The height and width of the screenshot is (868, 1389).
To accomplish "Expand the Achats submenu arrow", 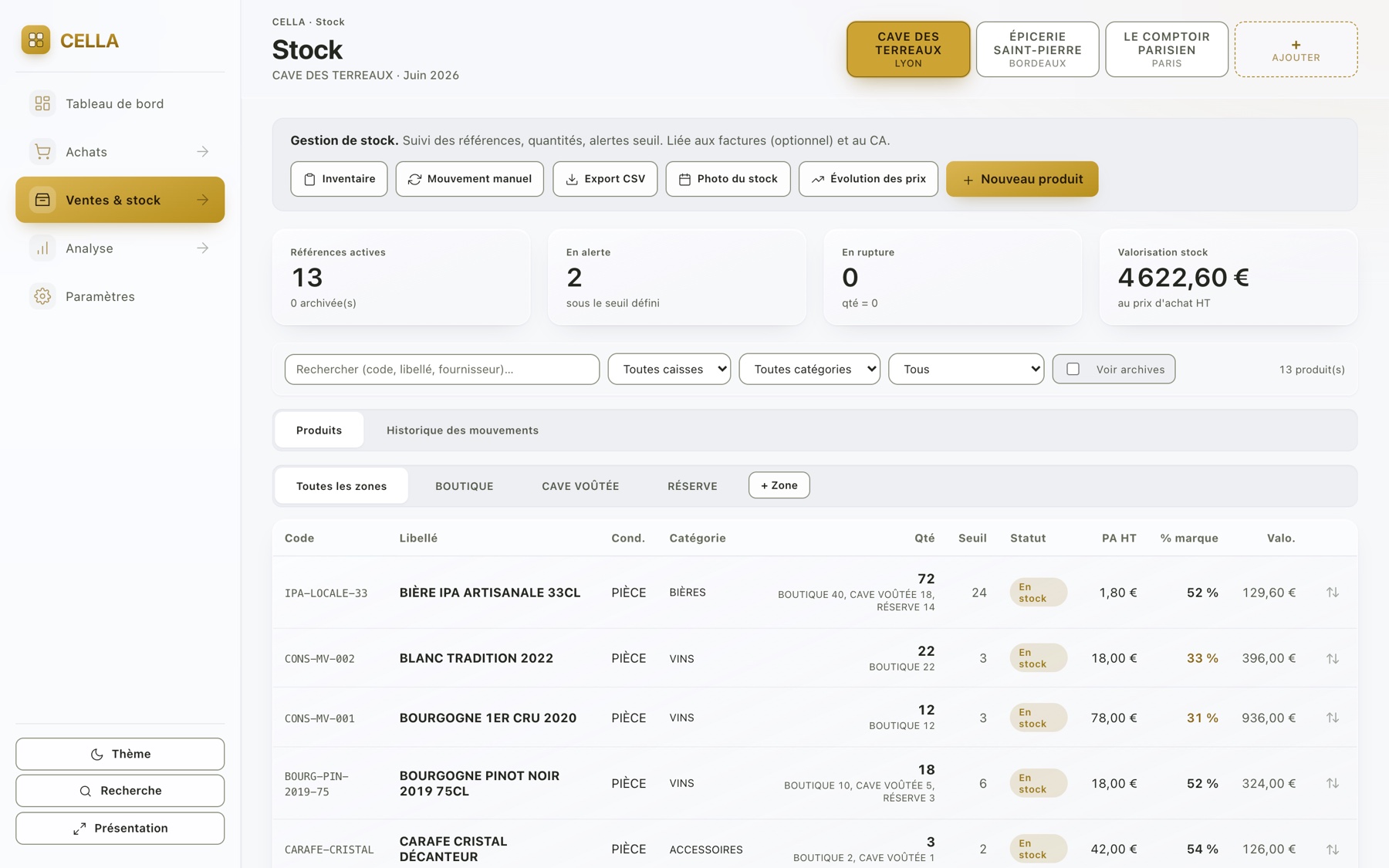I will (202, 152).
